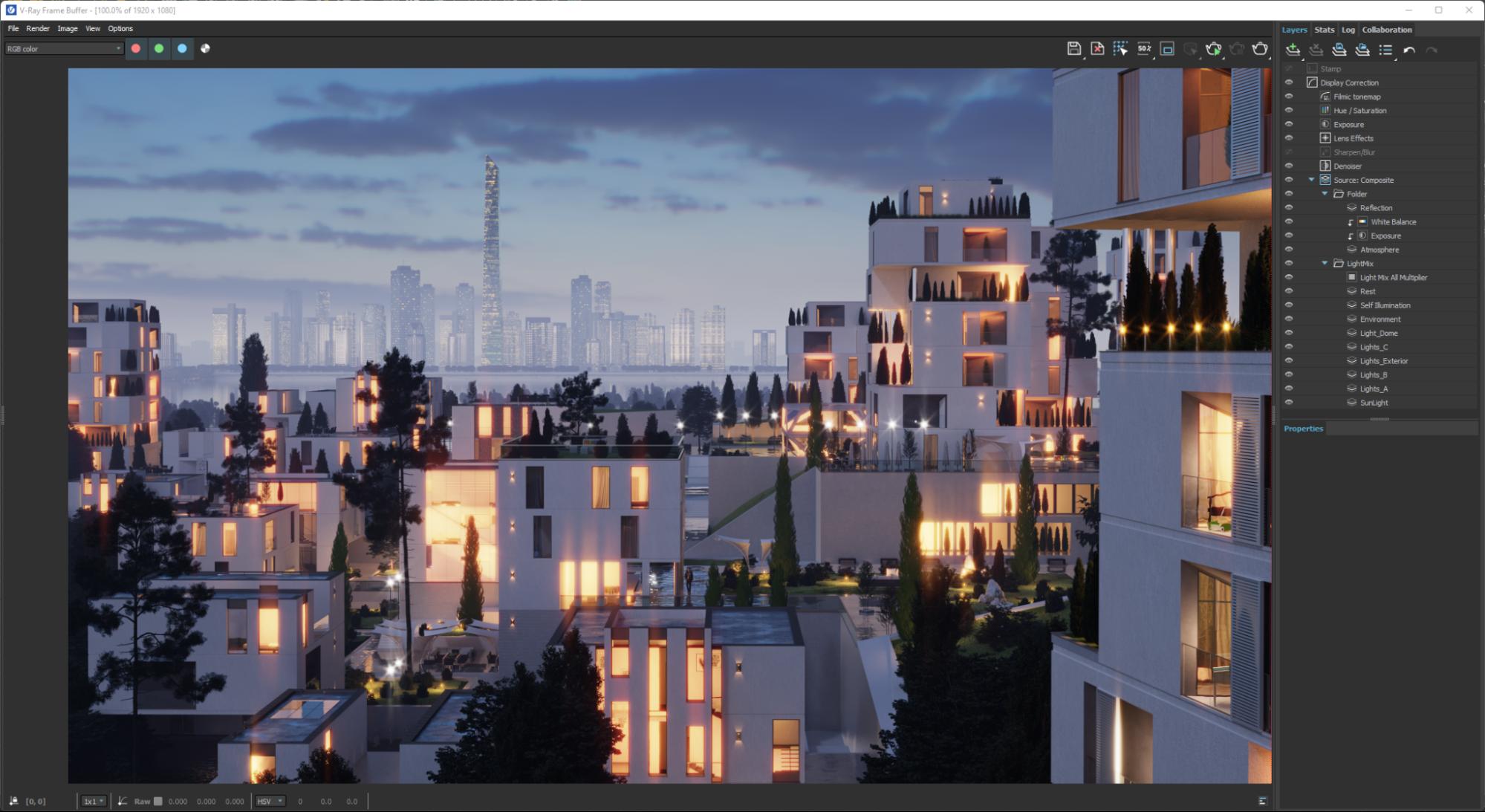Collapse the Source: Composite tree item
1485x812 pixels.
1311,180
